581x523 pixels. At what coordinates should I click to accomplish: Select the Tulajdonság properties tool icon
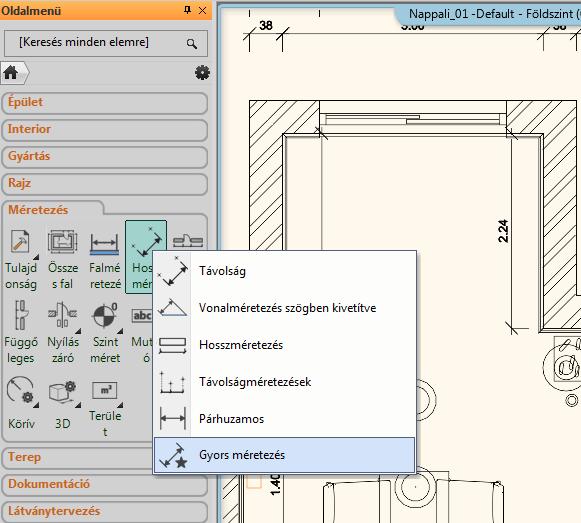click(x=21, y=242)
